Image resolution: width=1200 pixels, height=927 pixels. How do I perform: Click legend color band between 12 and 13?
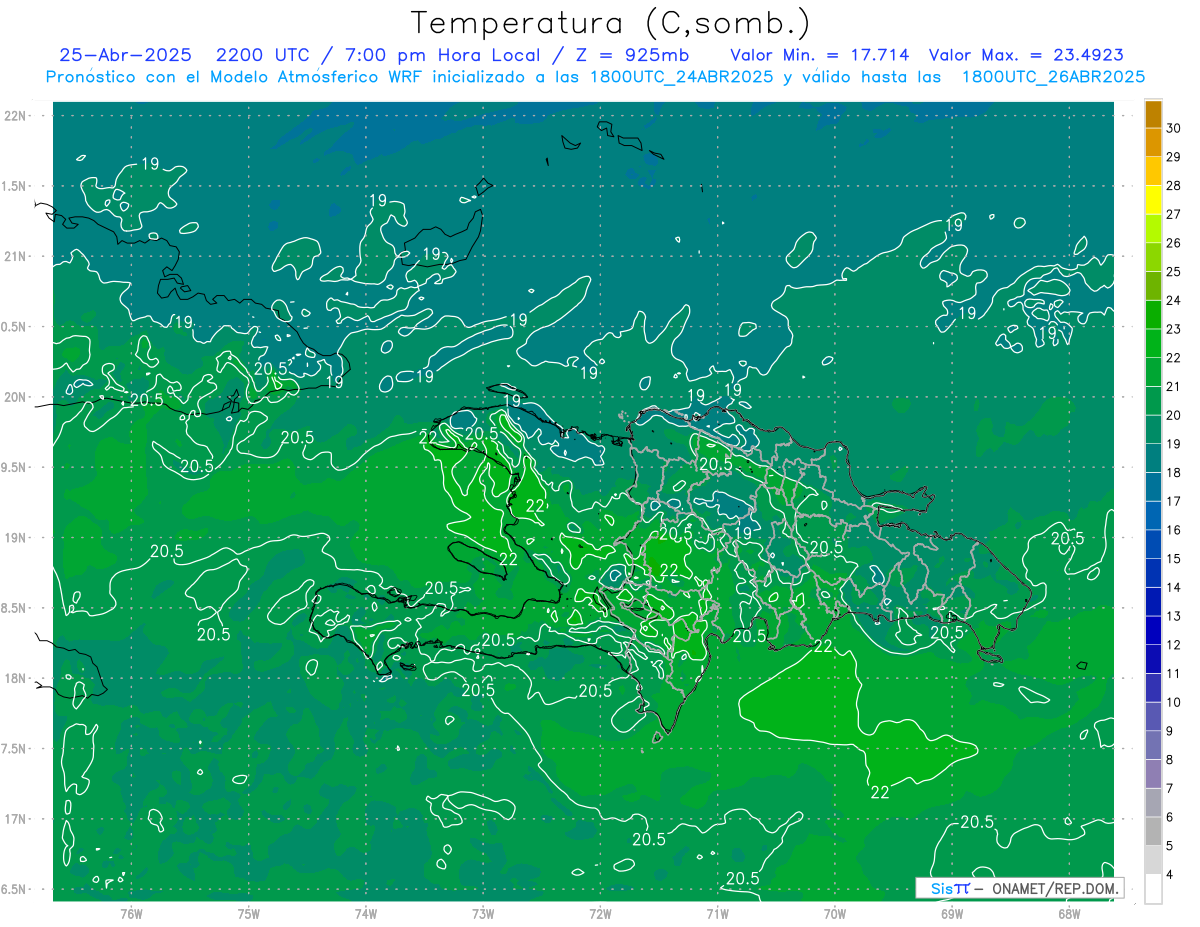pos(1153,630)
